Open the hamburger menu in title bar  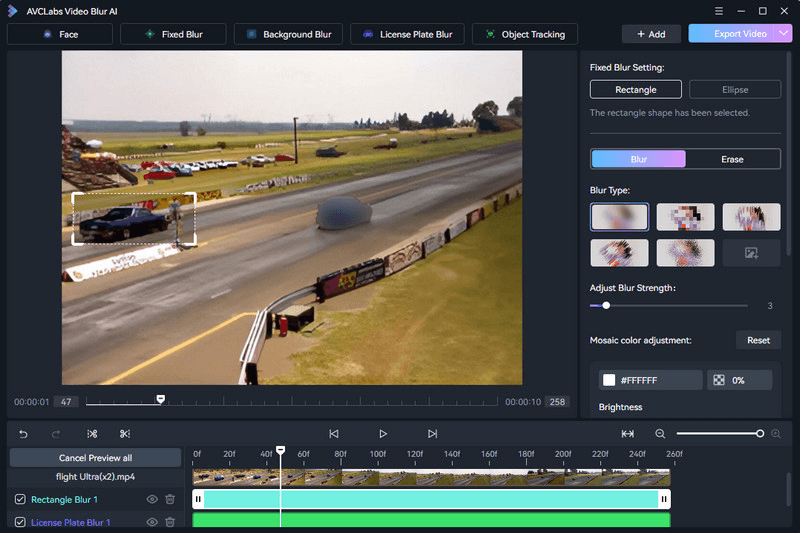click(x=720, y=10)
